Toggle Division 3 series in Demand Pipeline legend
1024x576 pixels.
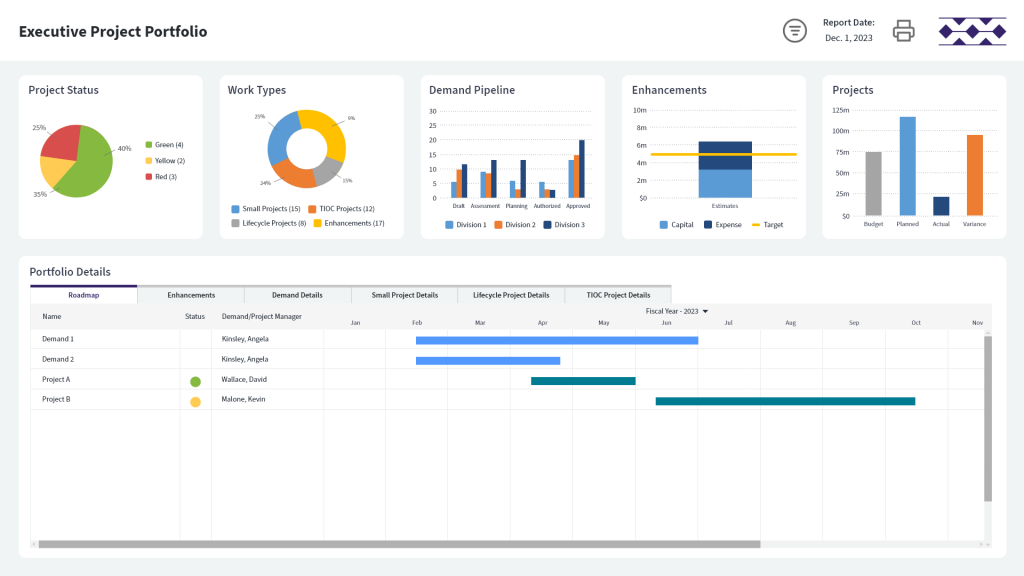coord(564,225)
